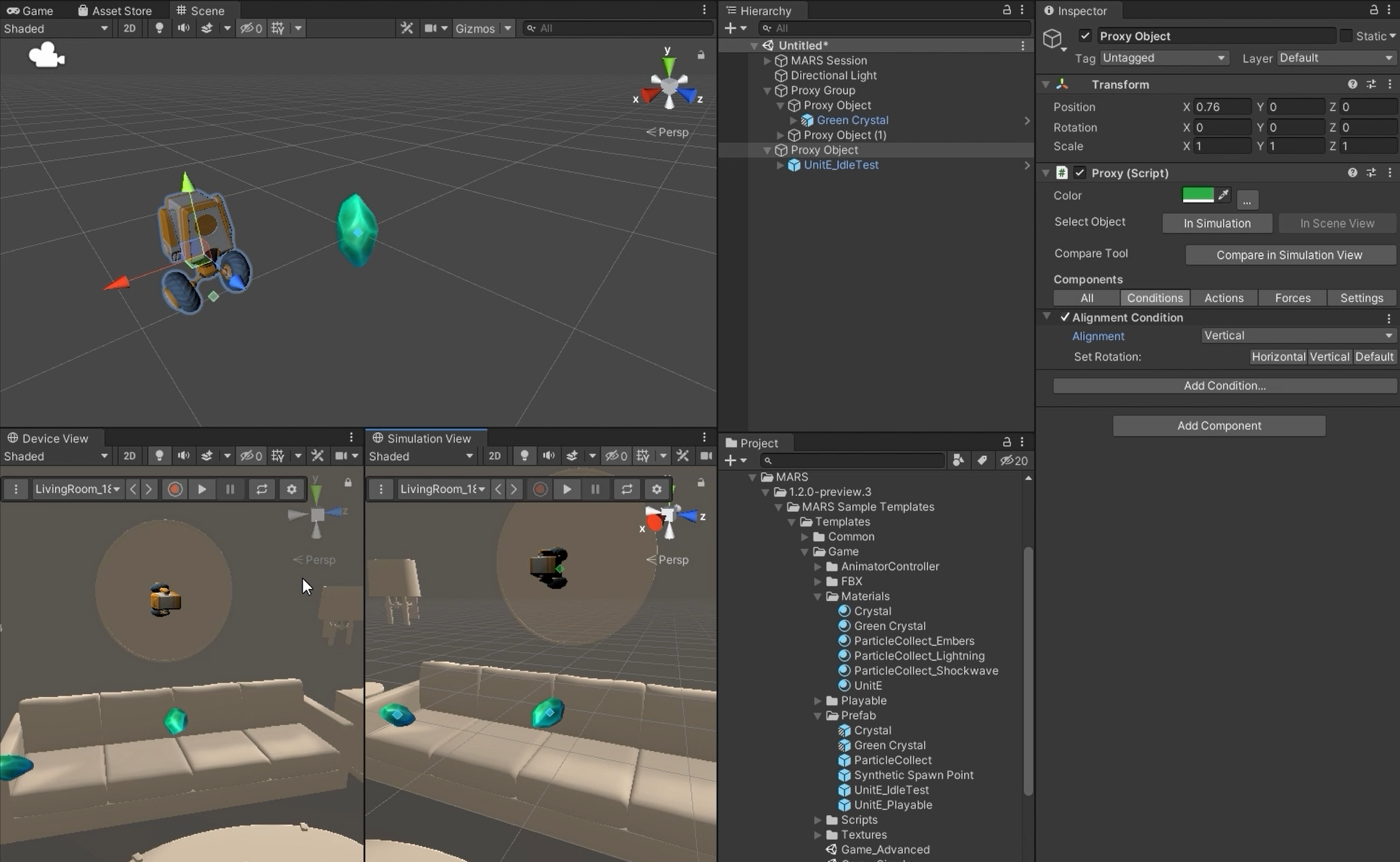
Task: Click Compare in Simulation View button
Action: [1289, 254]
